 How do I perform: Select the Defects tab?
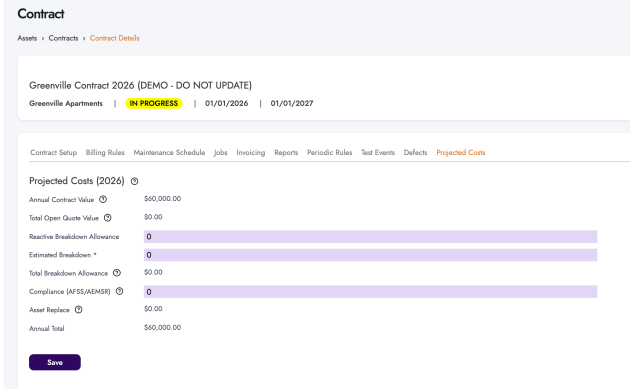415,153
